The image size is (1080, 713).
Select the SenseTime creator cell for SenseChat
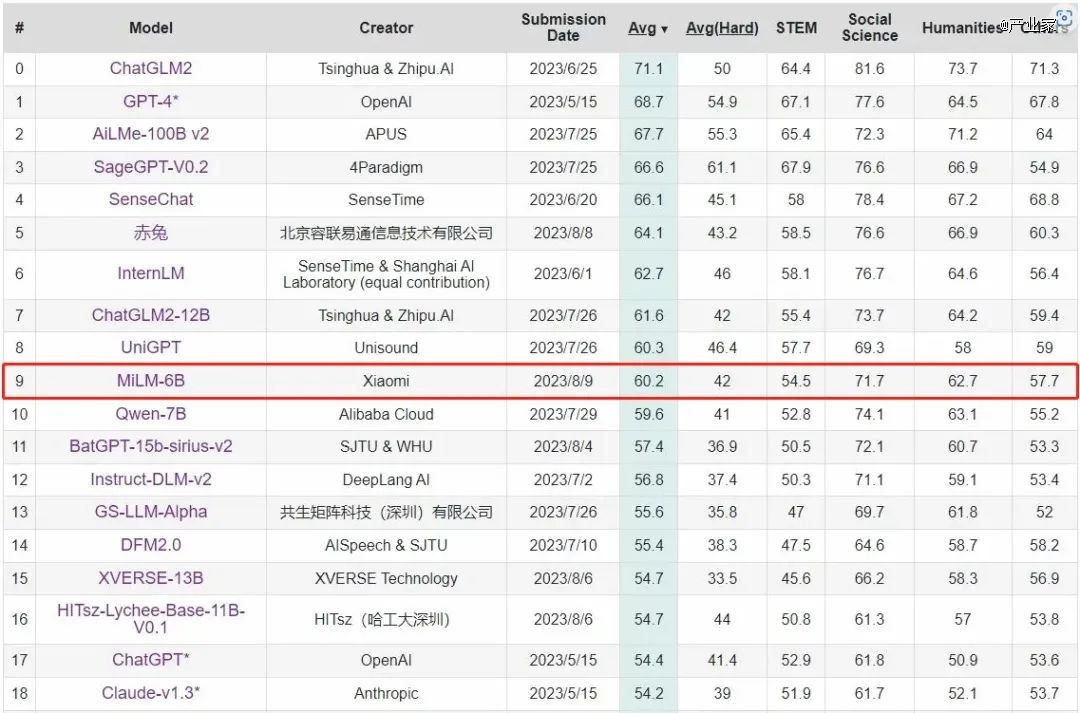386,200
